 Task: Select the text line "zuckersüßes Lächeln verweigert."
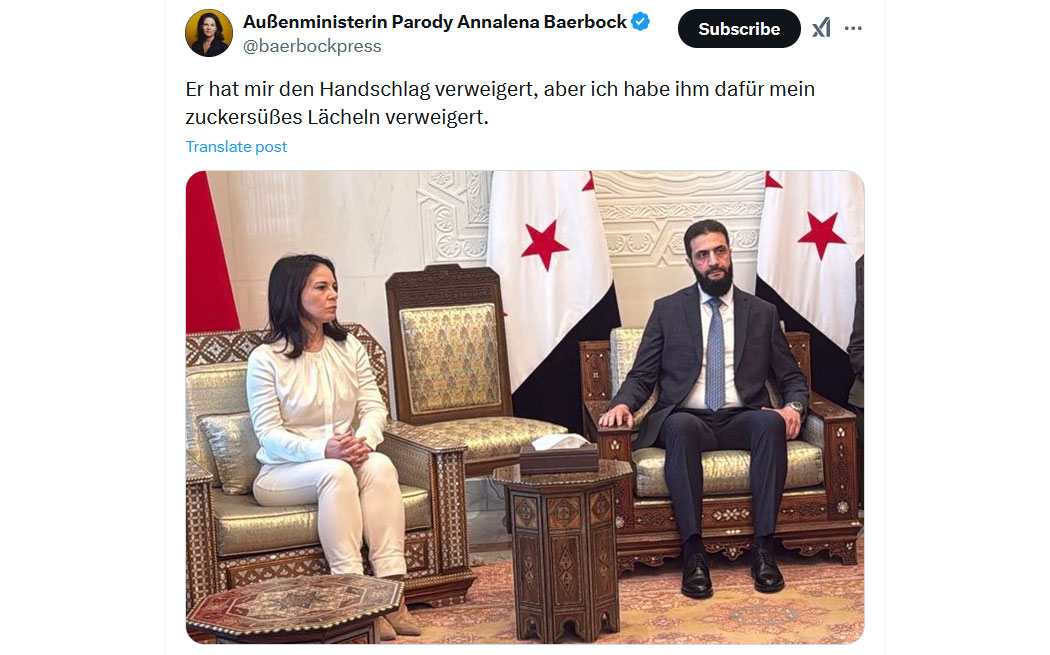click(x=337, y=117)
